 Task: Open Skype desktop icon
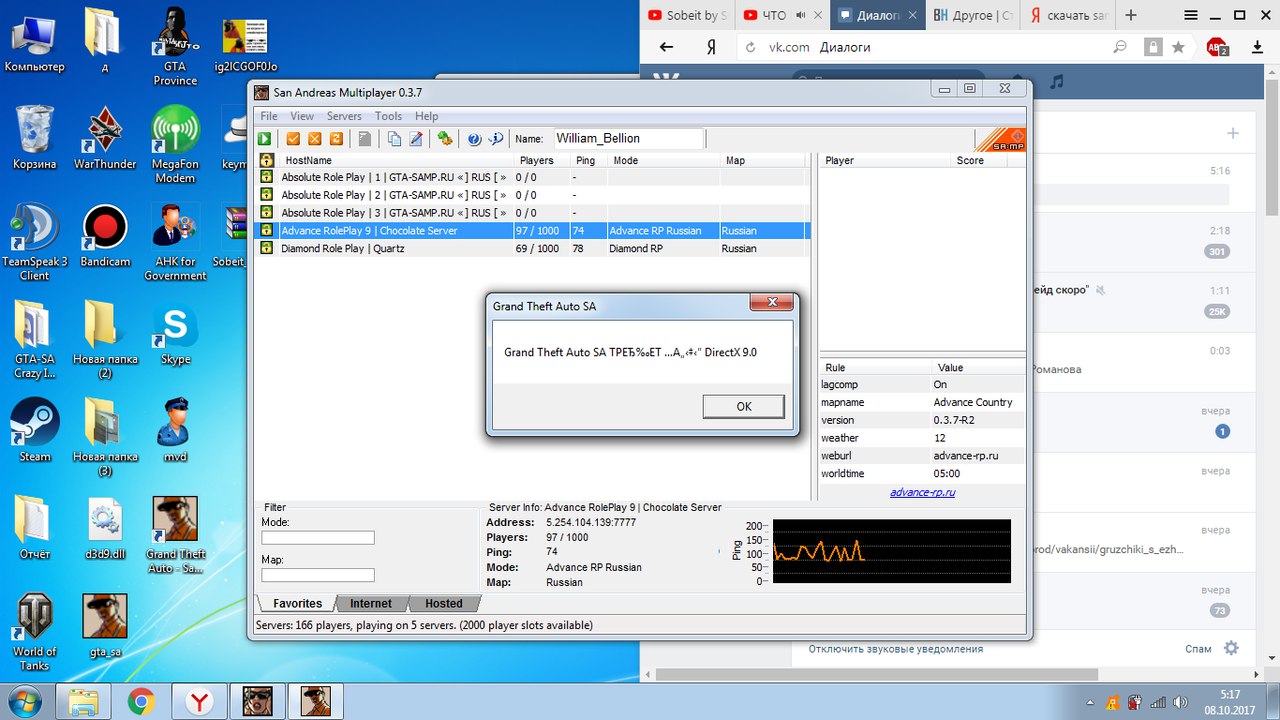coord(175,335)
